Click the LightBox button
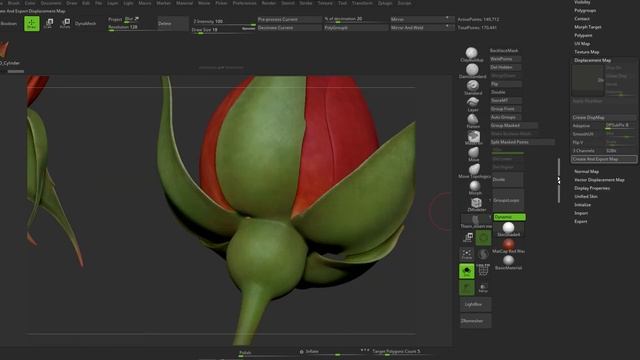The width and height of the screenshot is (640, 360). (476, 304)
